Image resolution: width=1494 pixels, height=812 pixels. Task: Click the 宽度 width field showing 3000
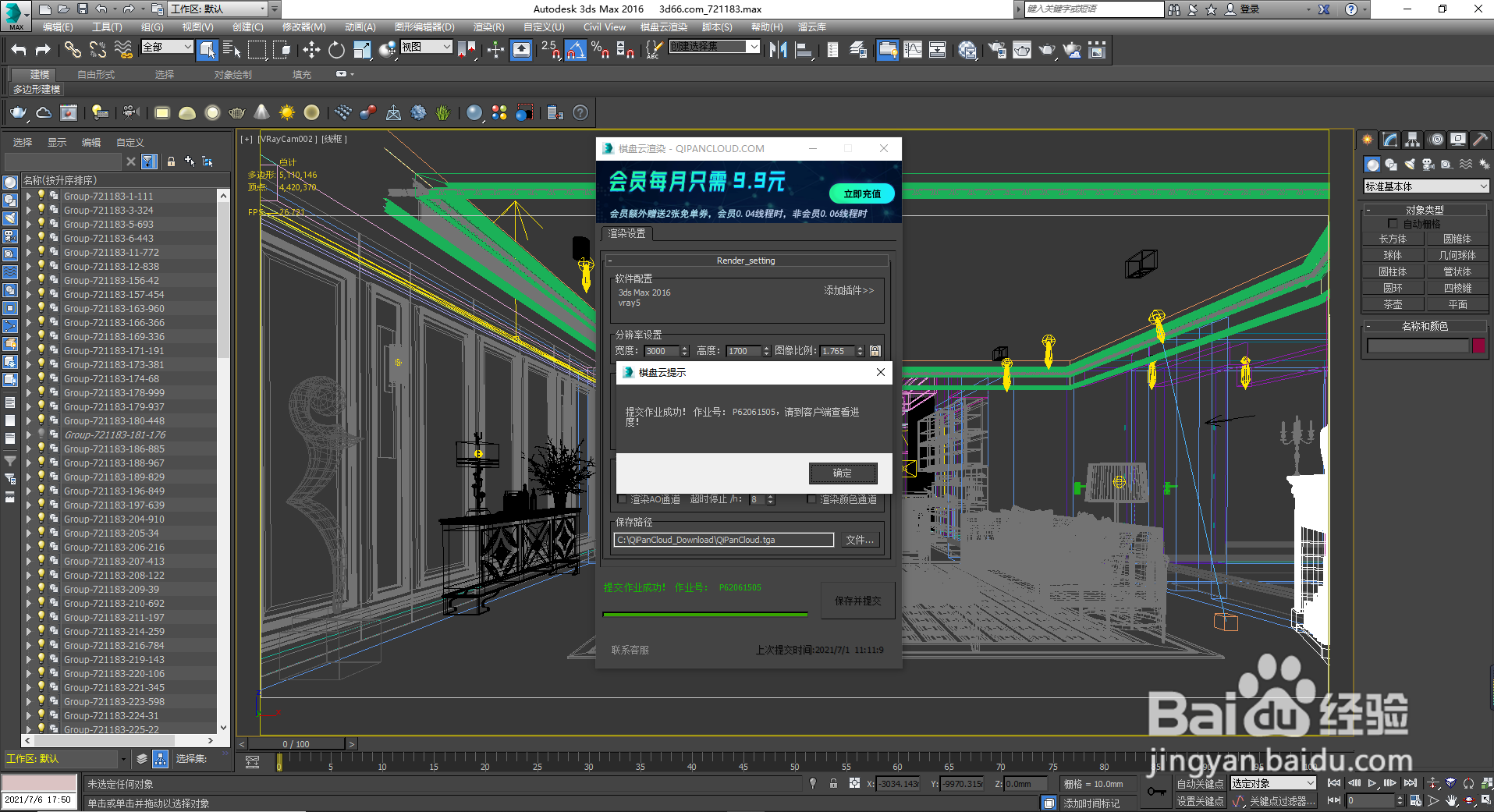[x=662, y=351]
